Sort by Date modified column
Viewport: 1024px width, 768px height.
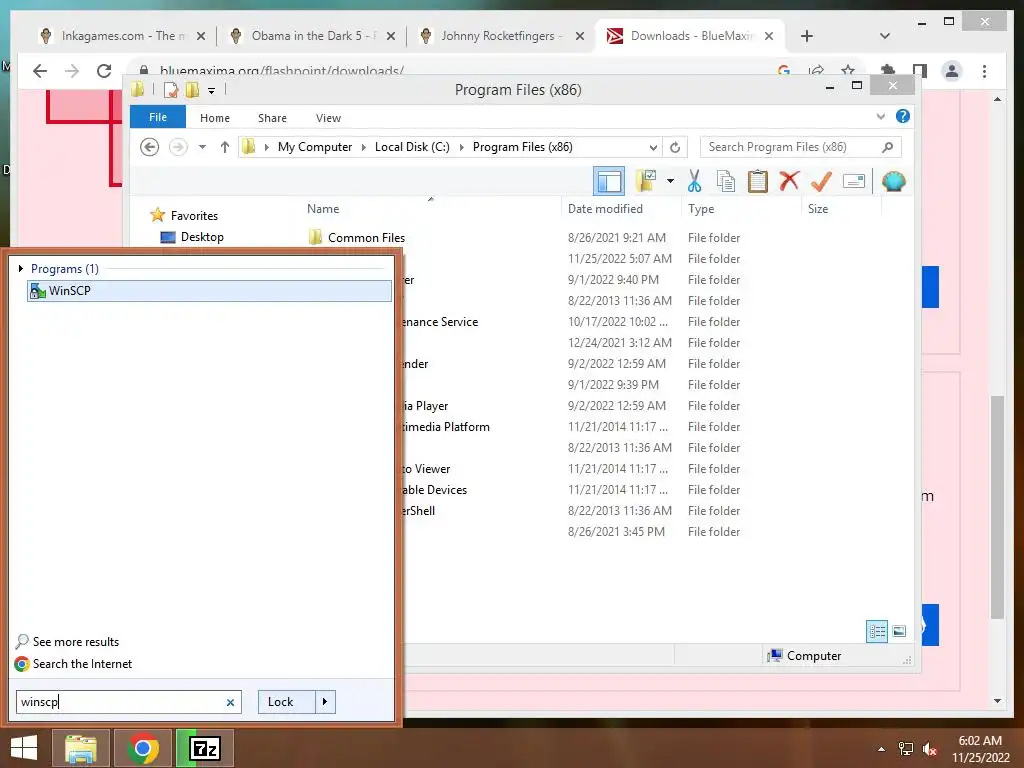click(605, 209)
